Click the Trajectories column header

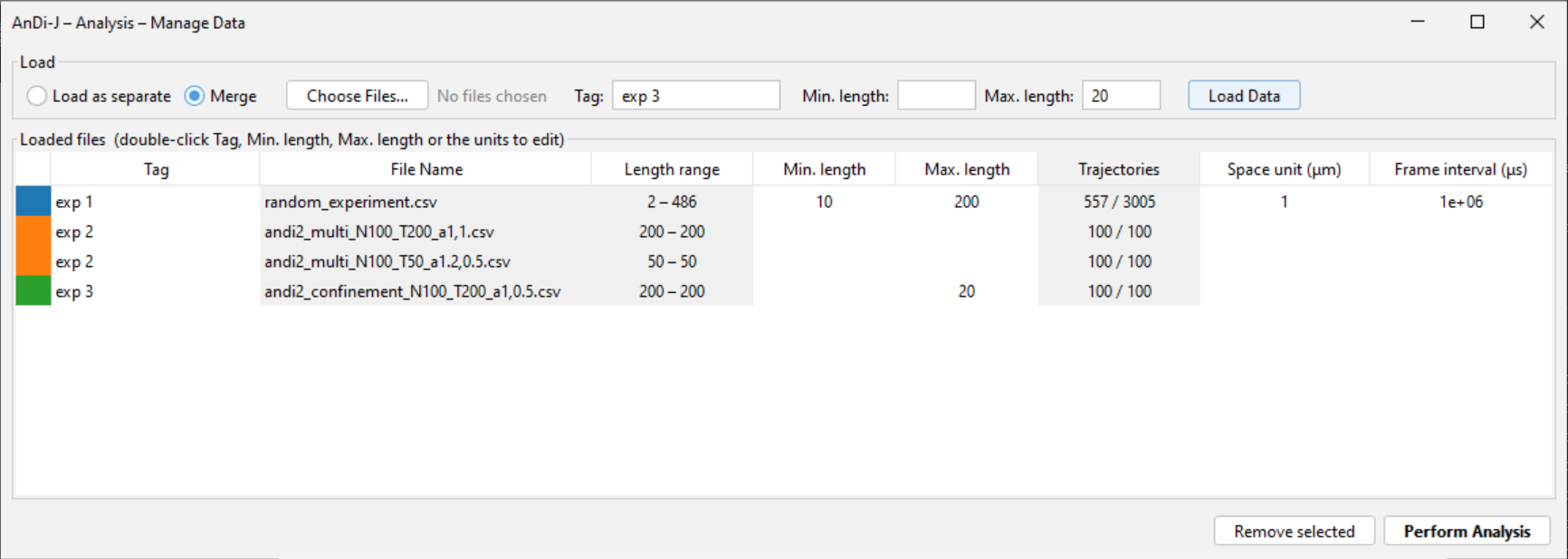tap(1119, 169)
